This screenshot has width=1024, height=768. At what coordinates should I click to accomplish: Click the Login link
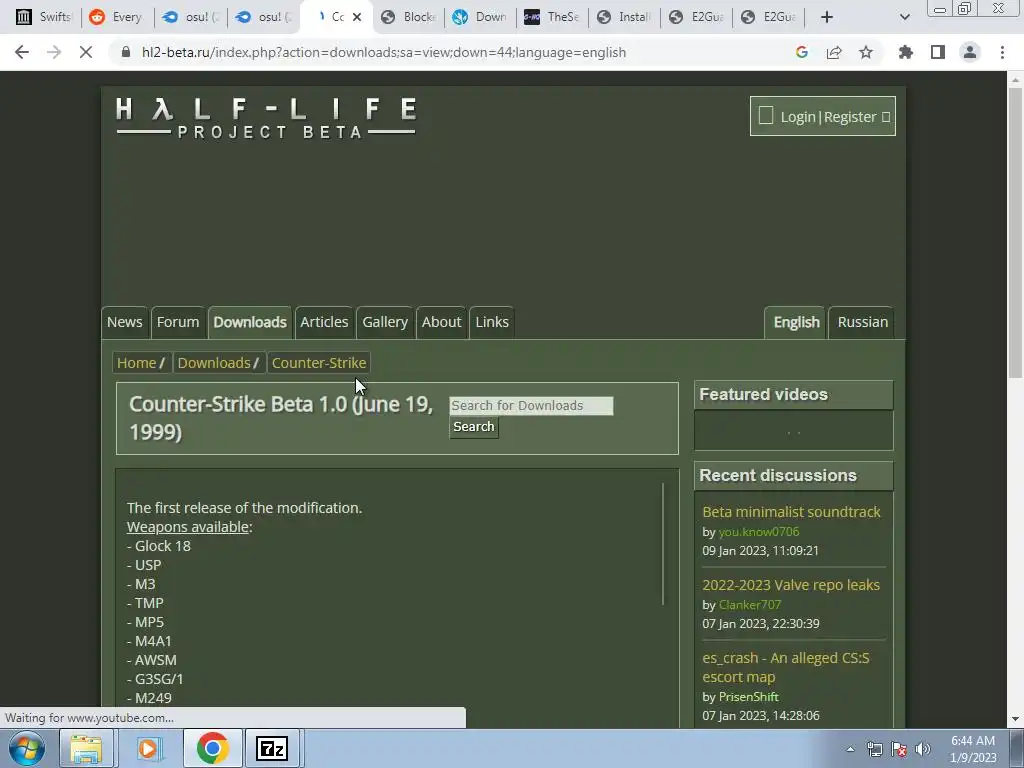tap(797, 117)
